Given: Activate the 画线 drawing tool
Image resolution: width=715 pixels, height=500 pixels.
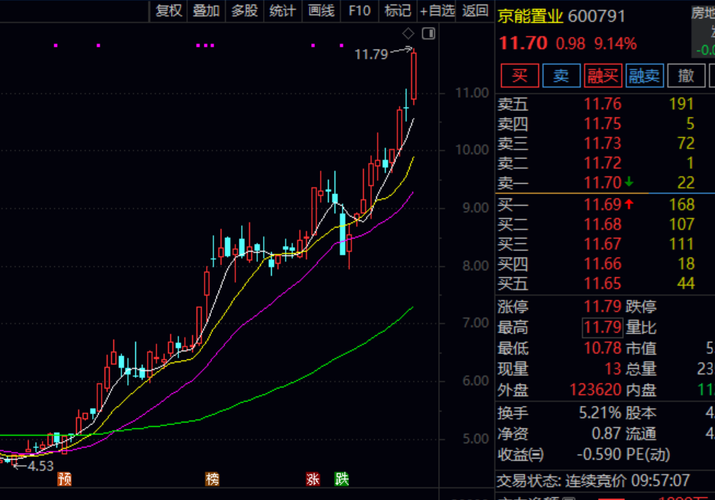Looking at the screenshot, I should (x=321, y=10).
